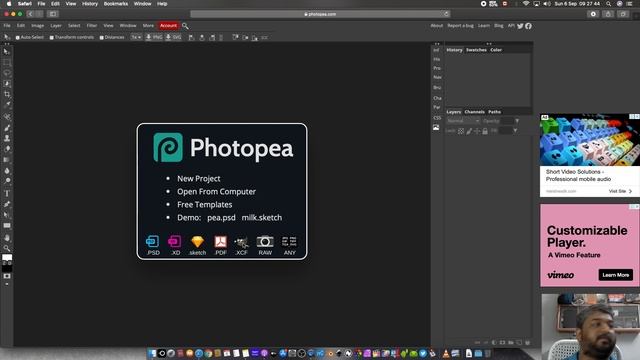Select the Hand tool
The image size is (640, 360).
(x=7, y=238)
